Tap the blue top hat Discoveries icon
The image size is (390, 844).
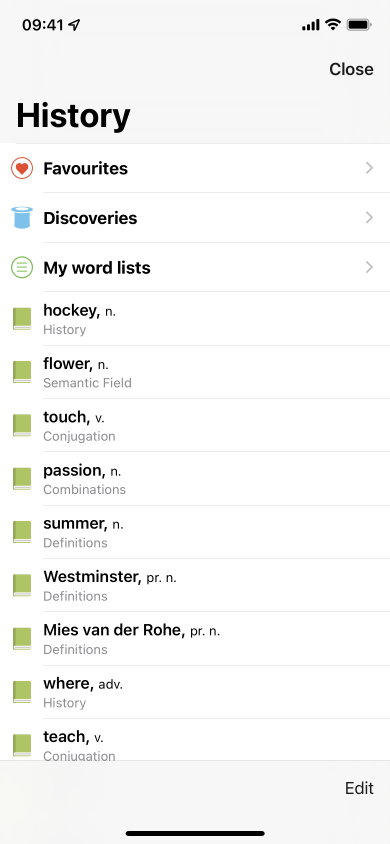[x=22, y=217]
